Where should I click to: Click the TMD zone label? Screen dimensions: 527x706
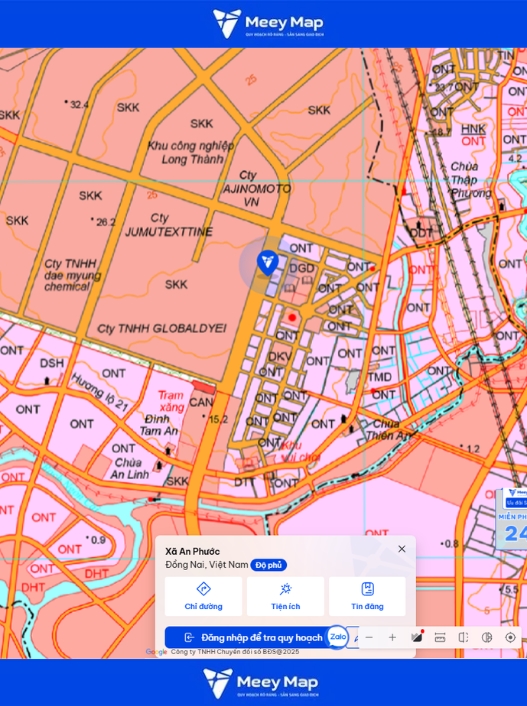[380, 377]
